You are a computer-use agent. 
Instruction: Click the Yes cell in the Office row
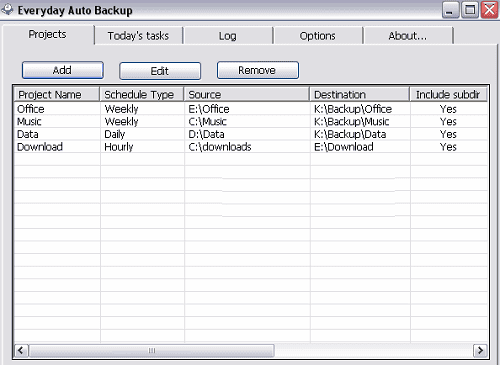[x=448, y=109]
